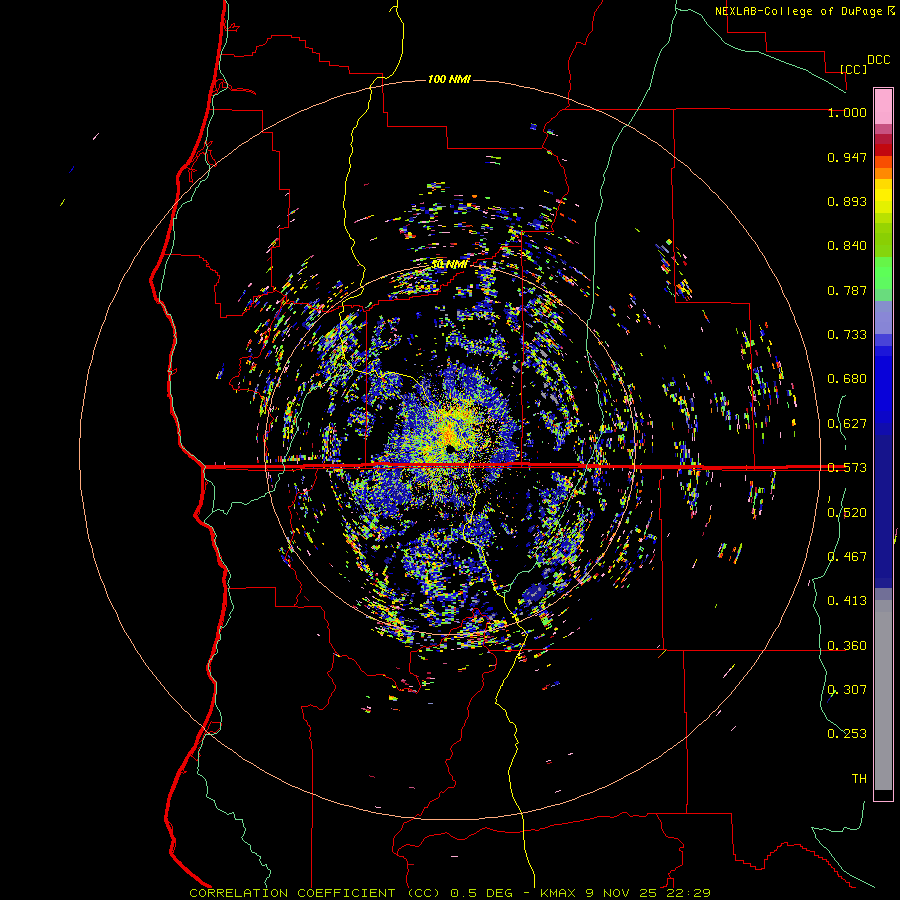Viewport: 900px width, 900px height.
Task: Click the 0.787 scale value
Action: (847, 290)
